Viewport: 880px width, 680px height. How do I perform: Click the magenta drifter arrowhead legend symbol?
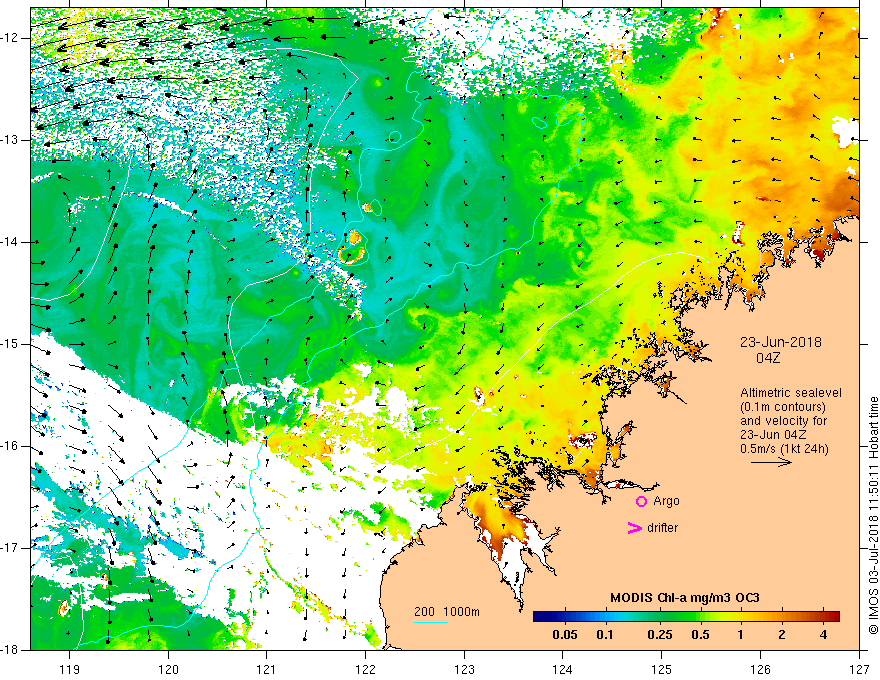(x=635, y=528)
